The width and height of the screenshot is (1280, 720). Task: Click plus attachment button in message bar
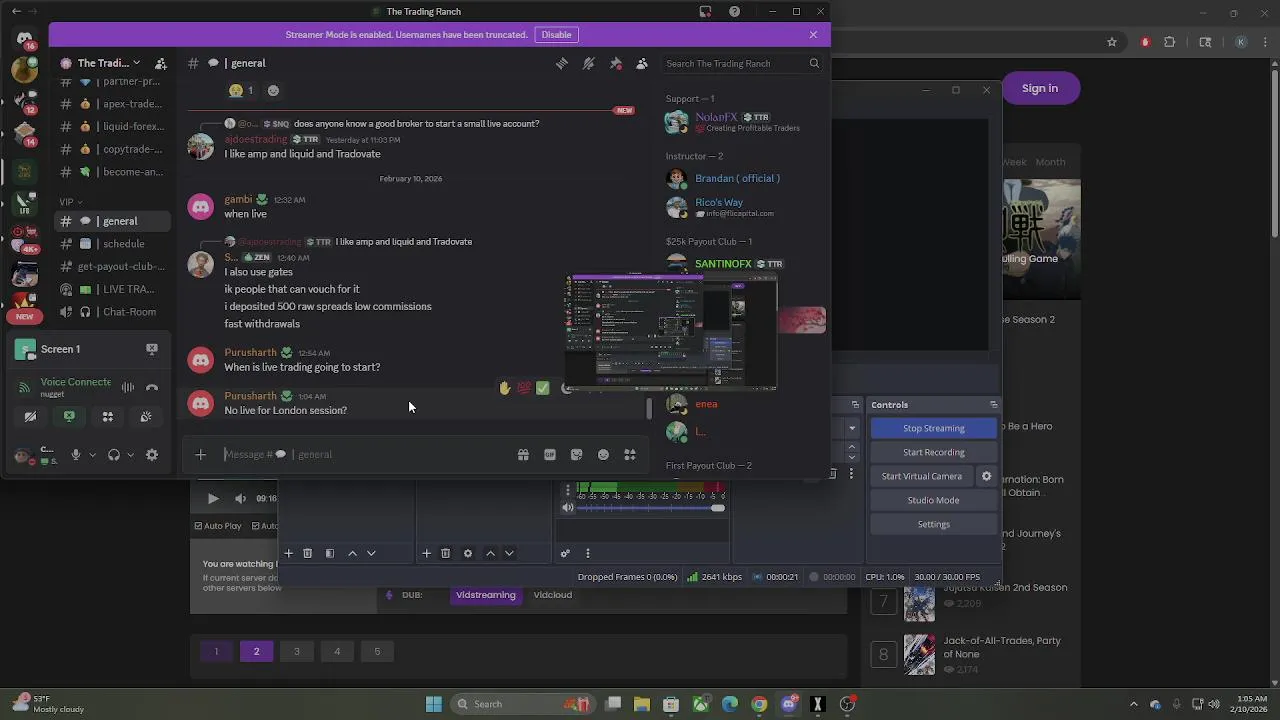[200, 455]
